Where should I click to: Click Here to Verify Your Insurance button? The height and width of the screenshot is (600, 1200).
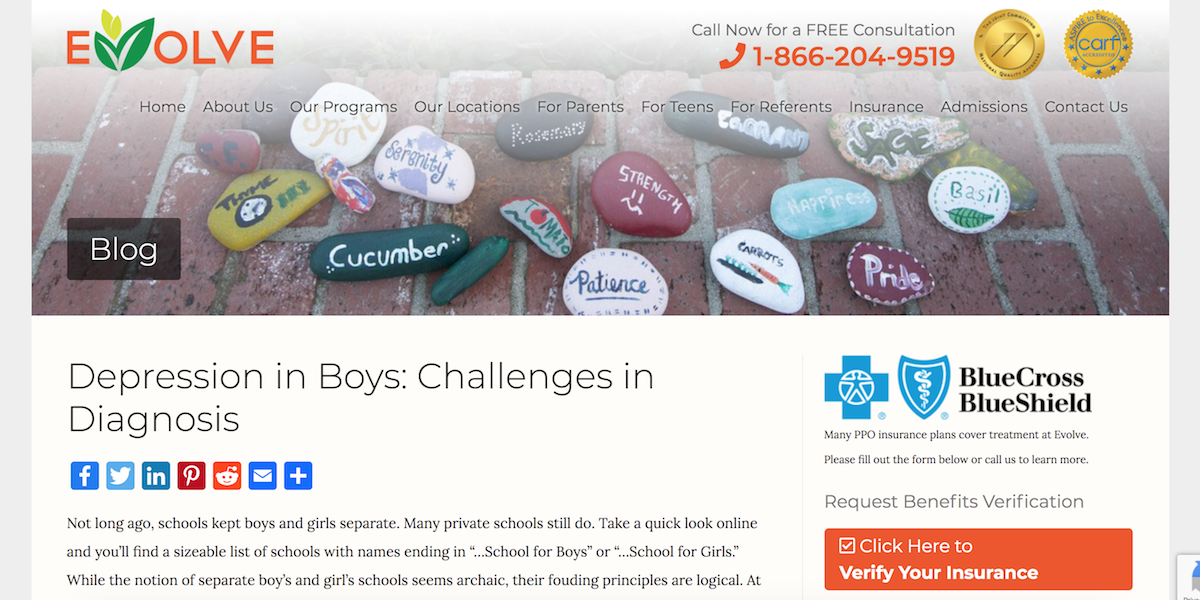point(978,559)
